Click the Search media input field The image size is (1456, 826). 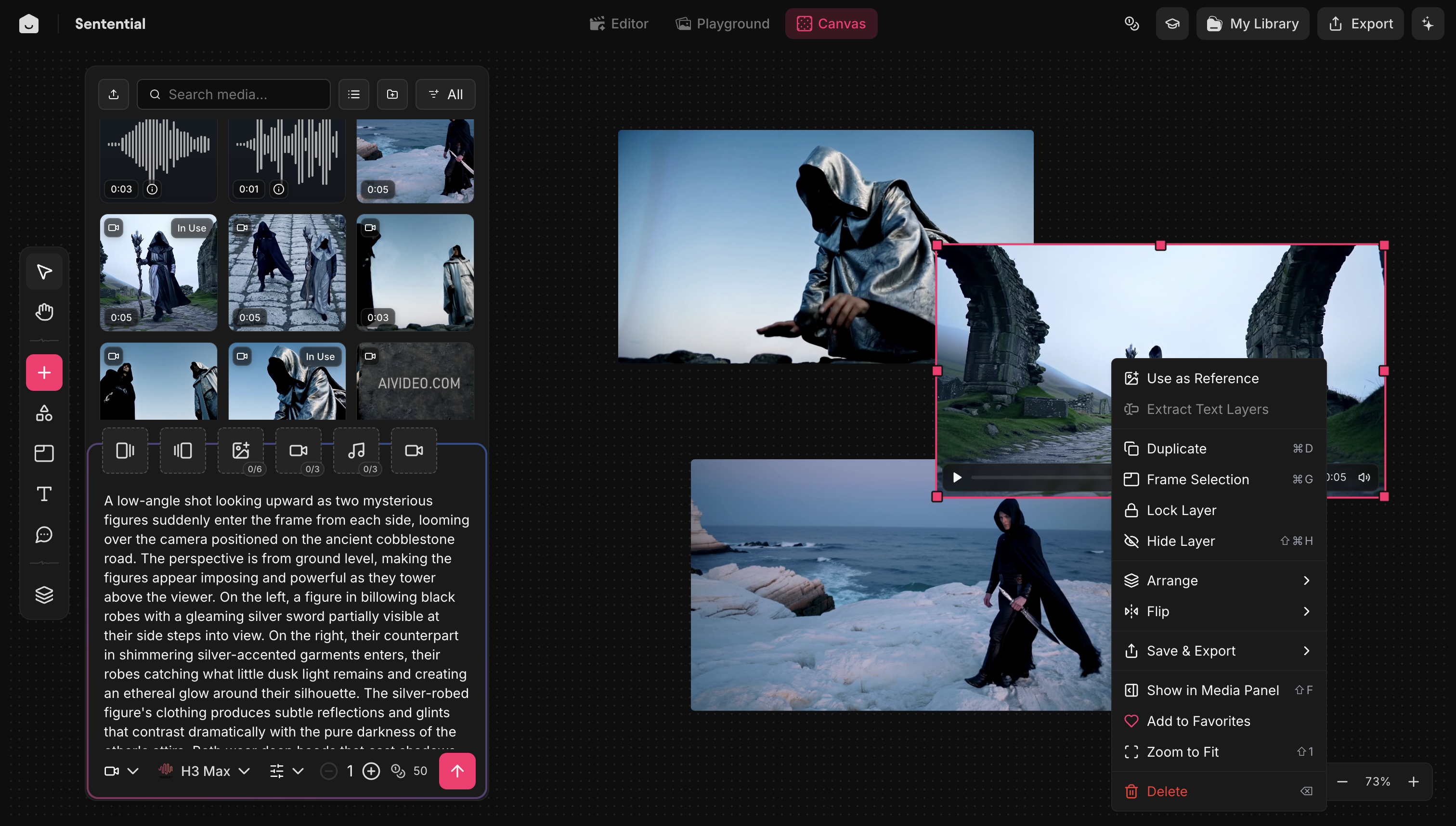pos(234,94)
